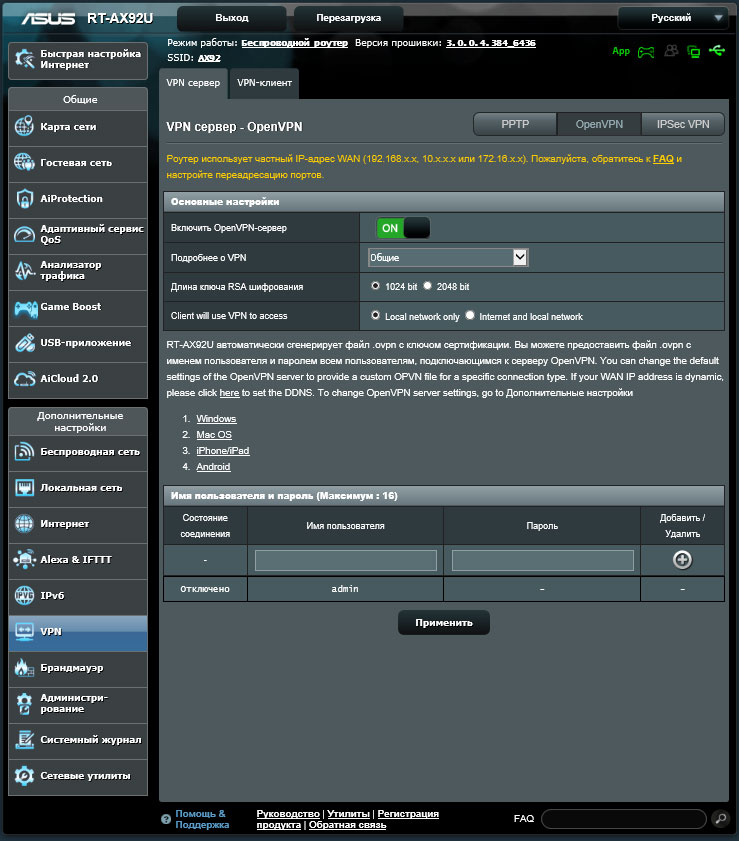Click the AX92 SSID link

coord(209,58)
